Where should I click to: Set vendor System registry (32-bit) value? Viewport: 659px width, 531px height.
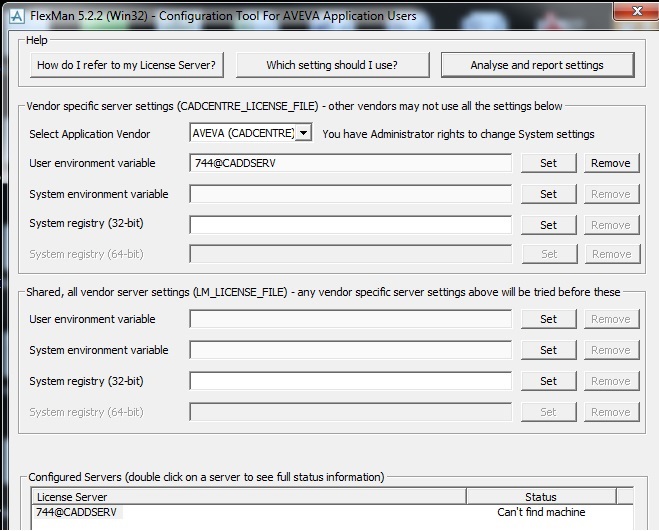point(548,225)
